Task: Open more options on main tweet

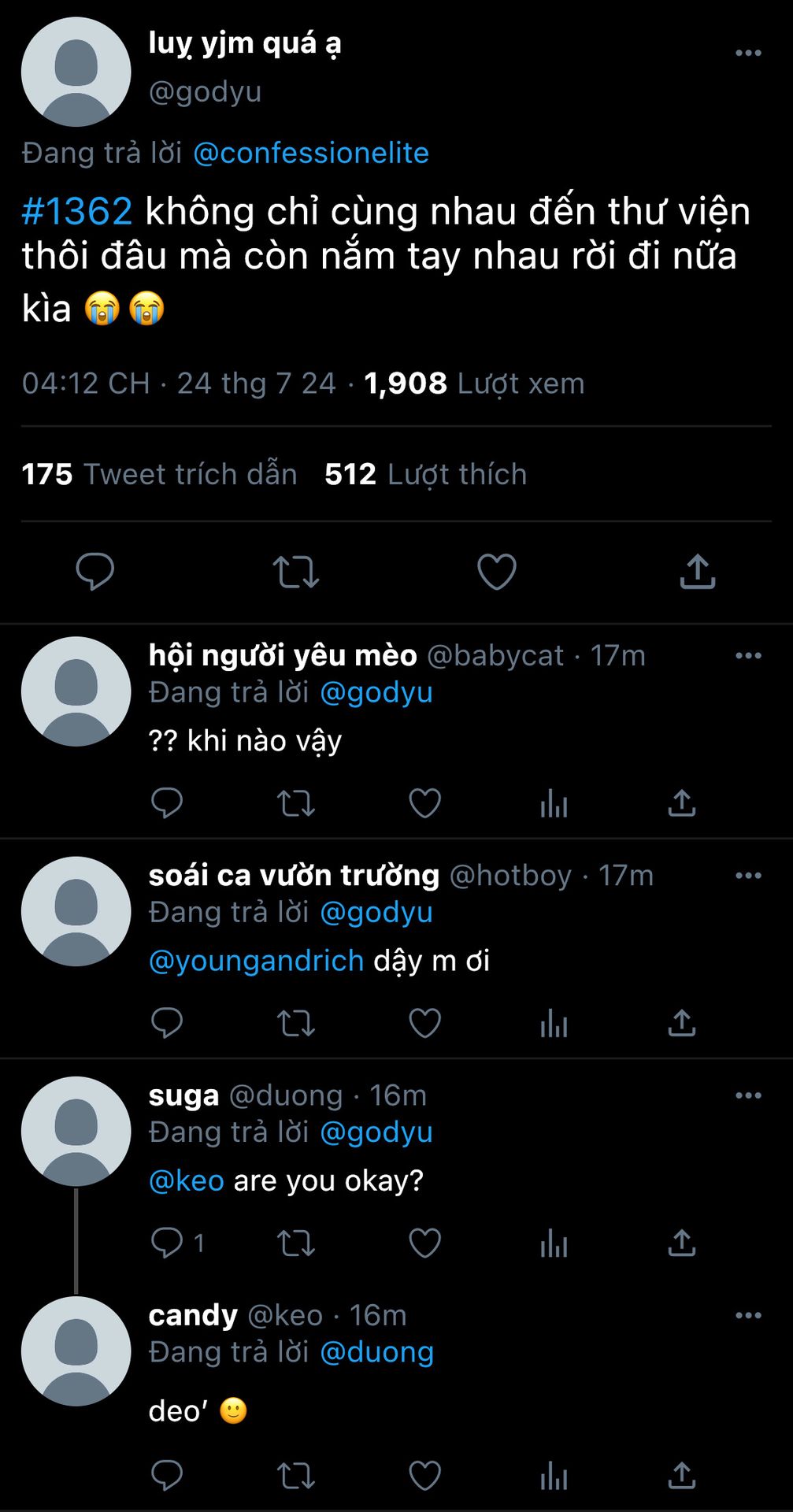Action: (748, 53)
